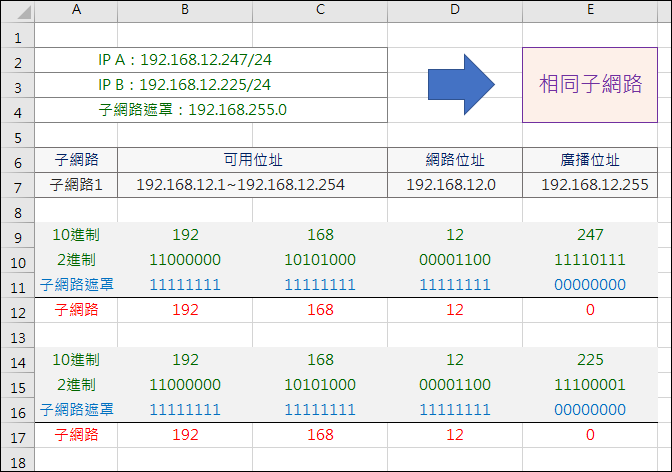Select column B header
Viewport: 672px width, 472px height.
coord(185,11)
